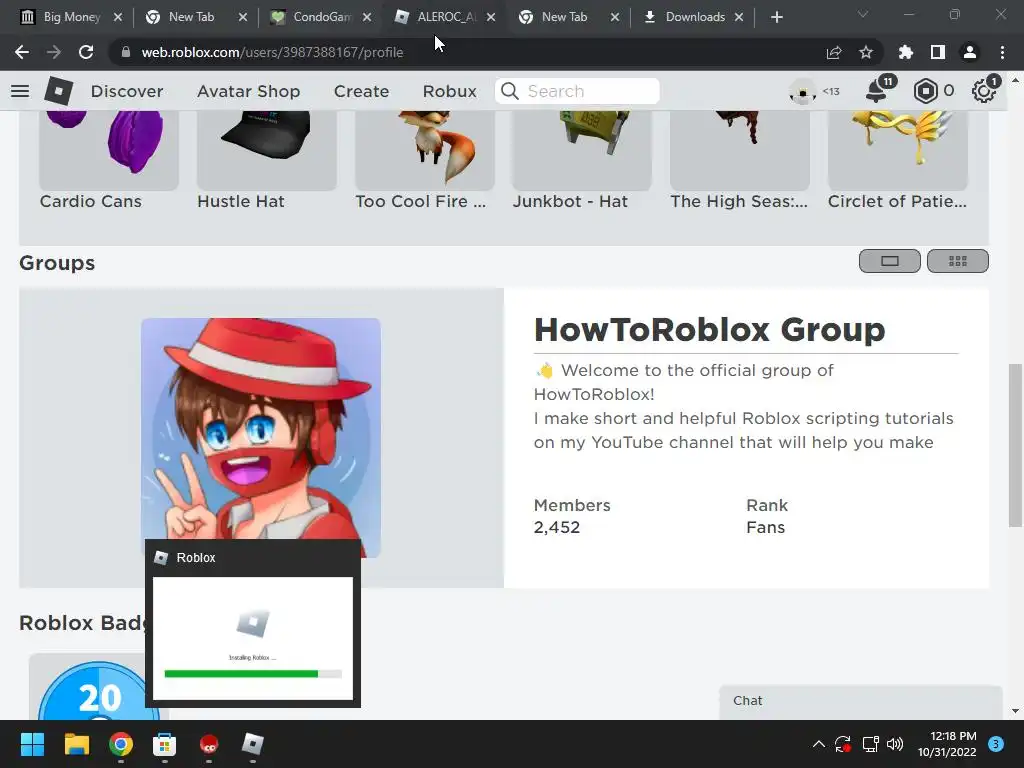Screen dimensions: 1024x768
Task: Click the Members count 2,452
Action: pos(556,528)
